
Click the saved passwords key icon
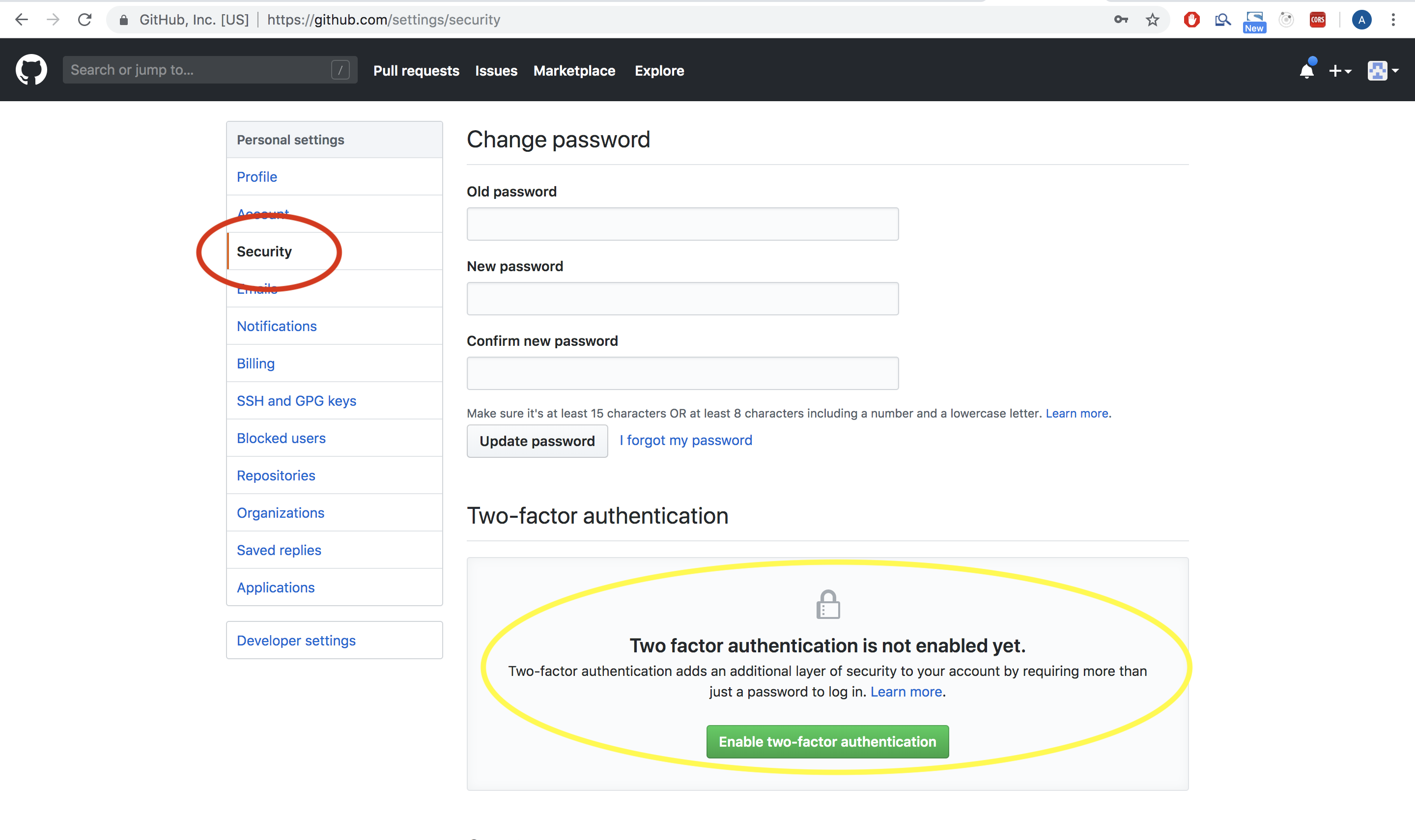pos(1121,19)
